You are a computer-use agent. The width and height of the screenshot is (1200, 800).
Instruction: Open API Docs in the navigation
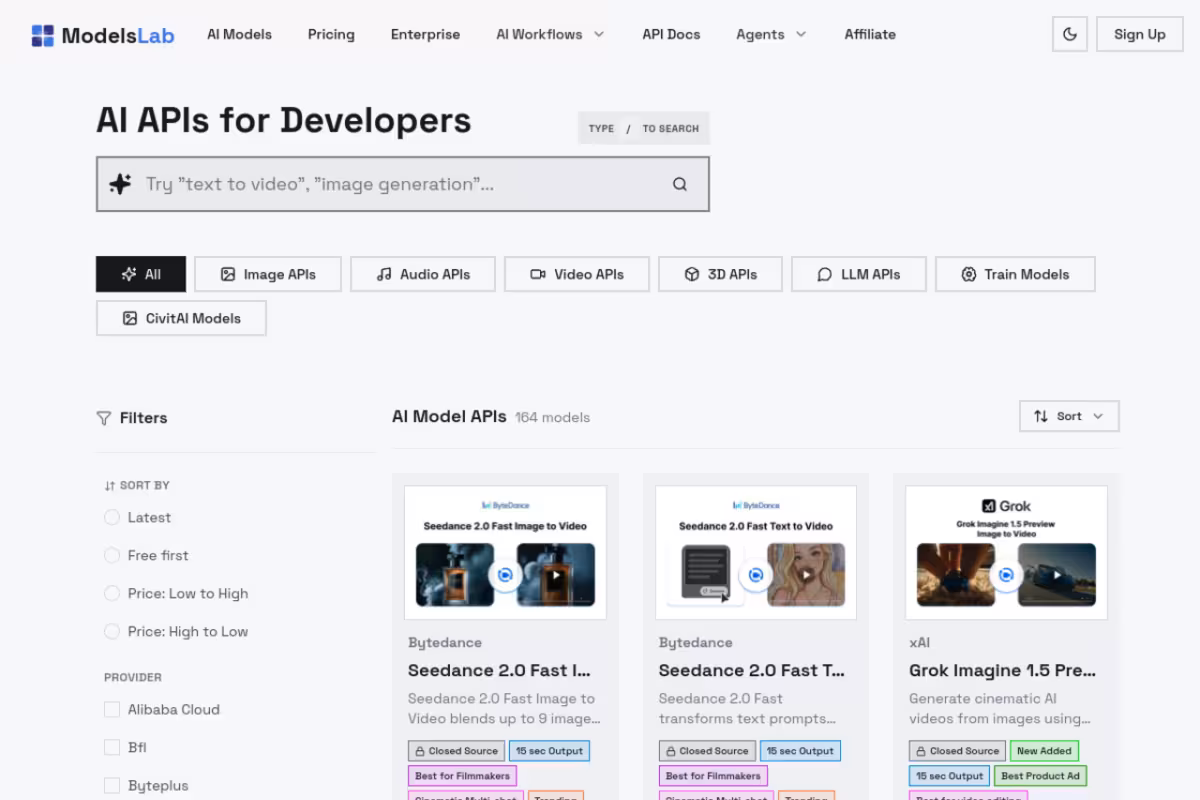click(x=671, y=34)
